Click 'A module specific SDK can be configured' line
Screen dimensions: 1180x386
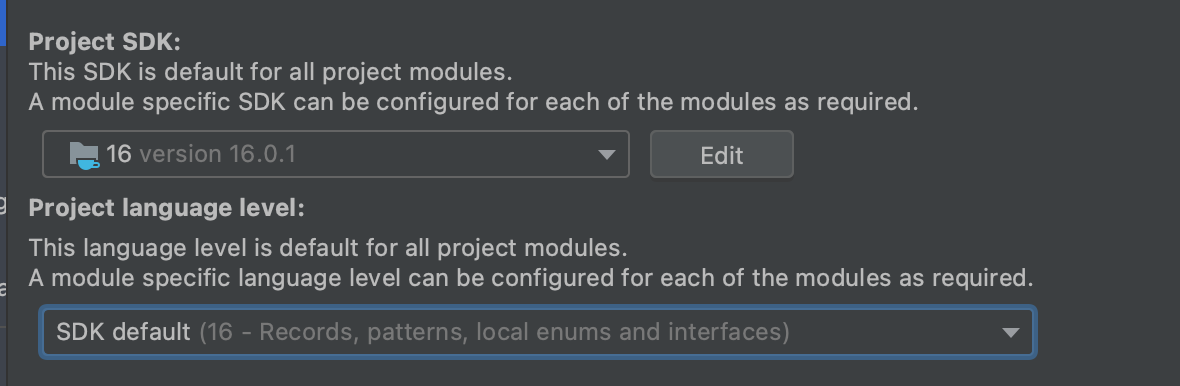[x=473, y=102]
